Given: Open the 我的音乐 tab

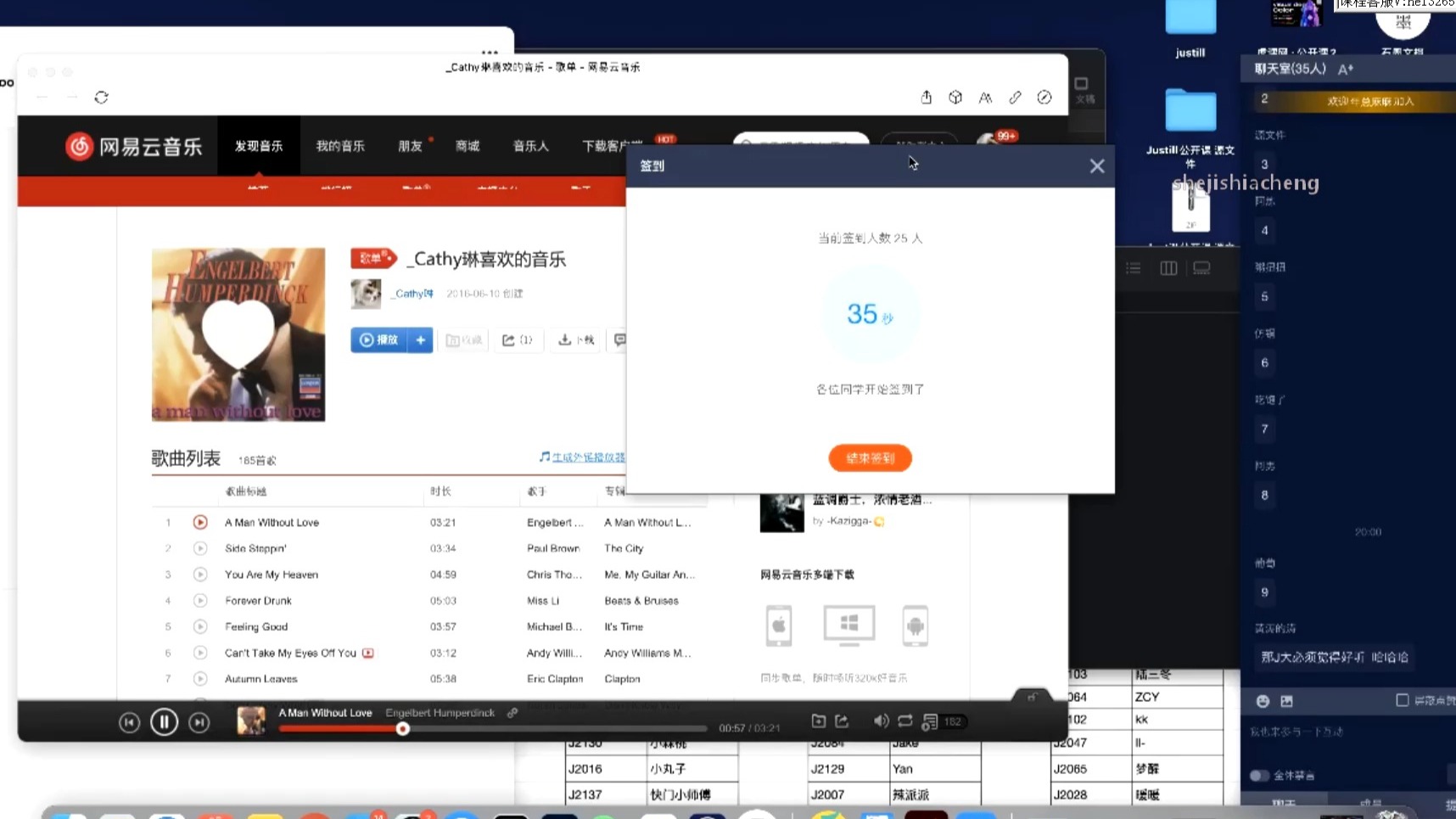Looking at the screenshot, I should click(x=340, y=146).
